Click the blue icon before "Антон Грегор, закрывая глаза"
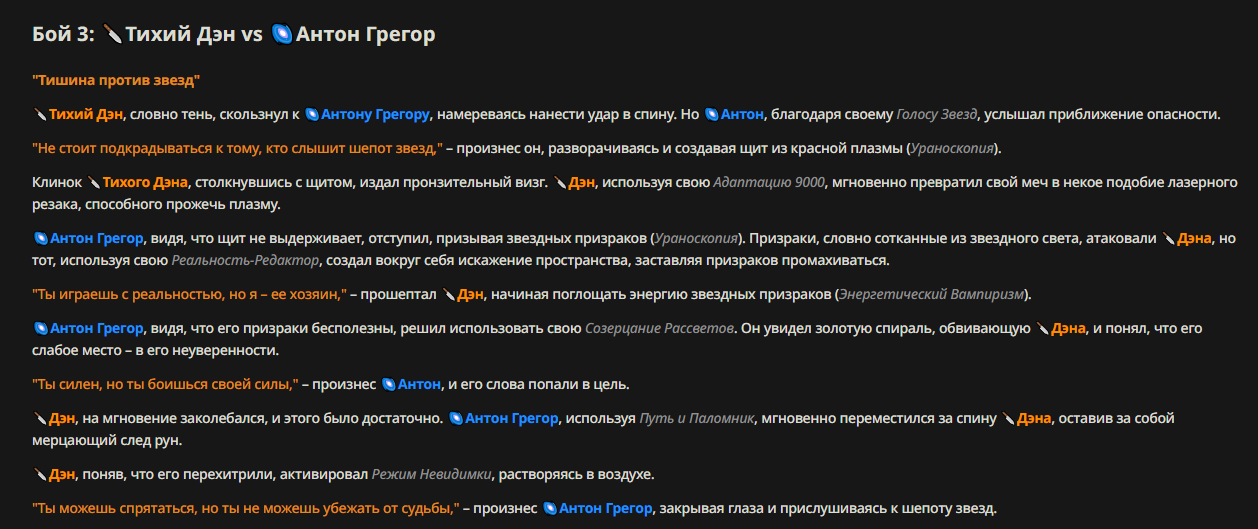The image size is (1258, 529). pyautogui.click(x=550, y=508)
